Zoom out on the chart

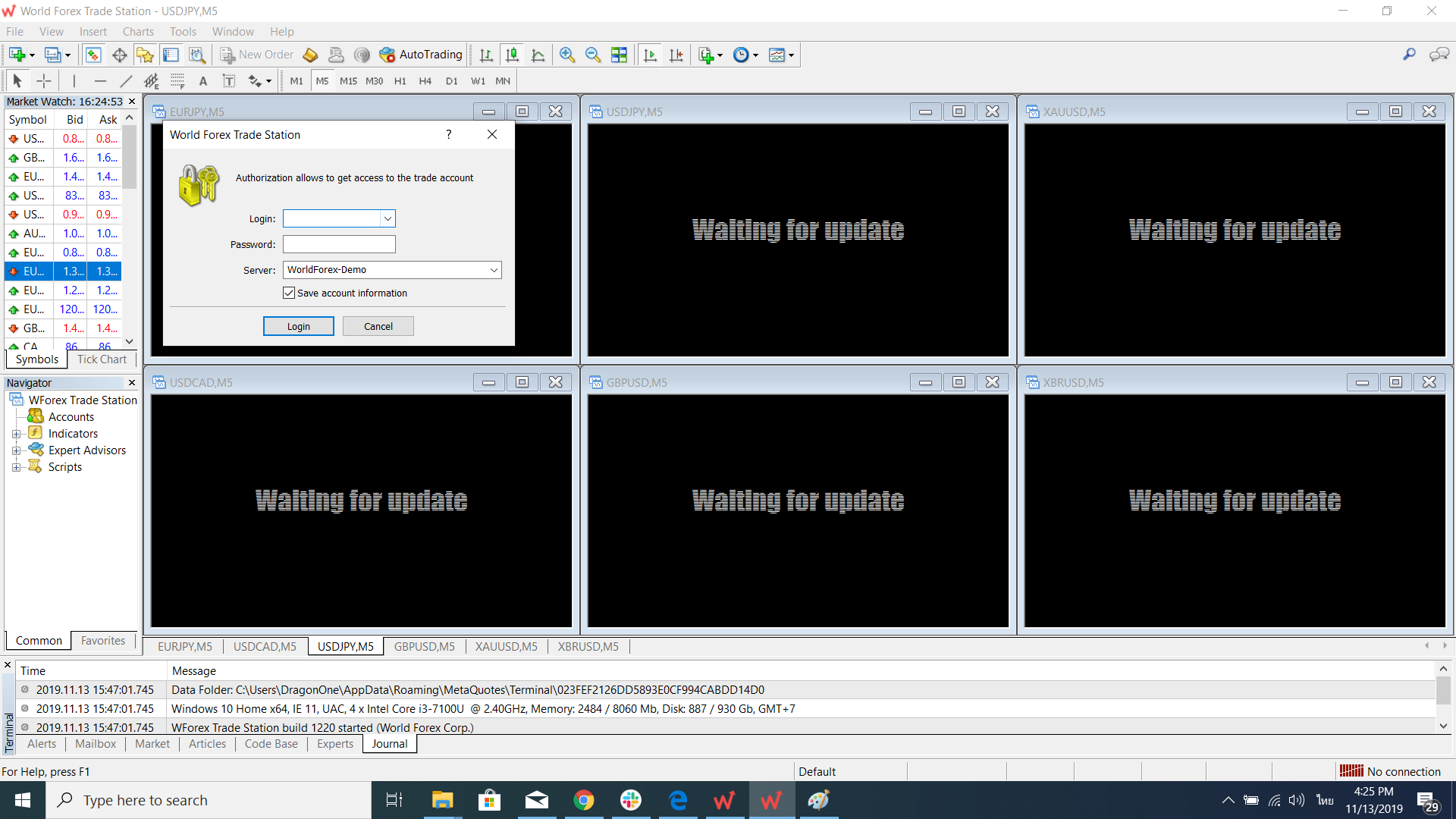pos(593,55)
